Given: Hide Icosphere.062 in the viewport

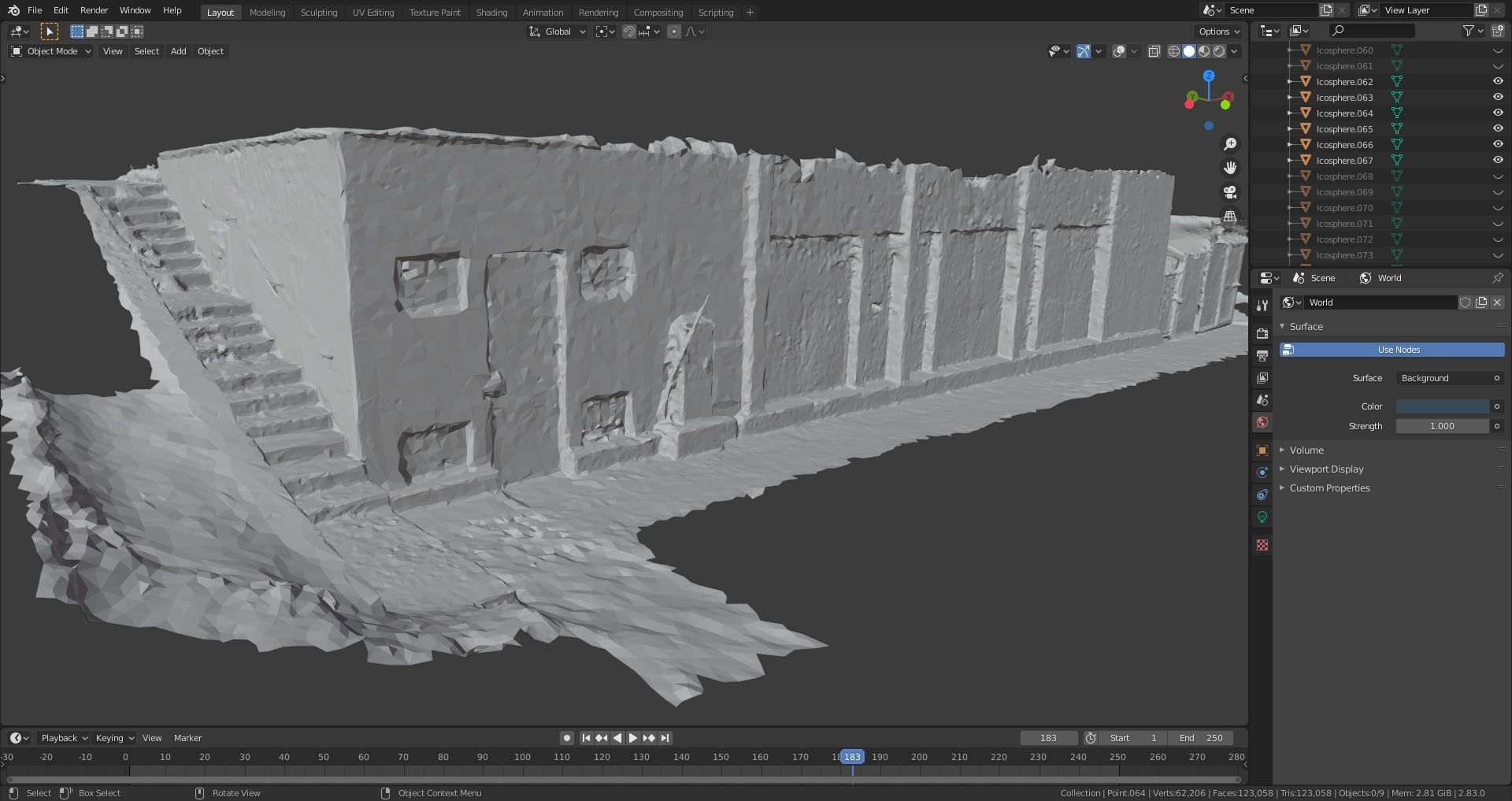Looking at the screenshot, I should click(x=1498, y=81).
